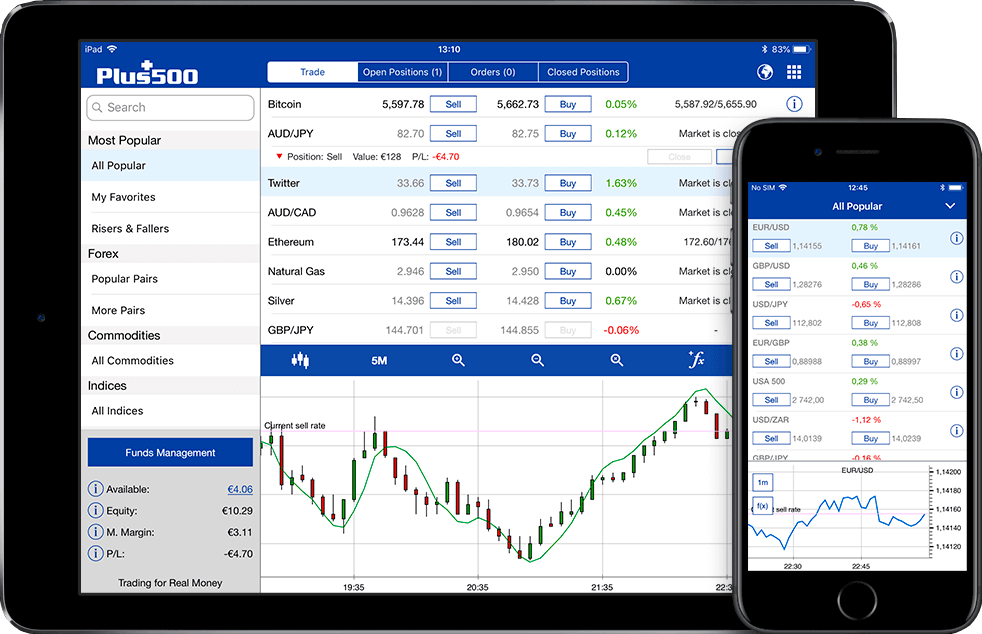Image resolution: width=982 pixels, height=634 pixels.
Task: Buy Natural Gas
Action: point(568,271)
